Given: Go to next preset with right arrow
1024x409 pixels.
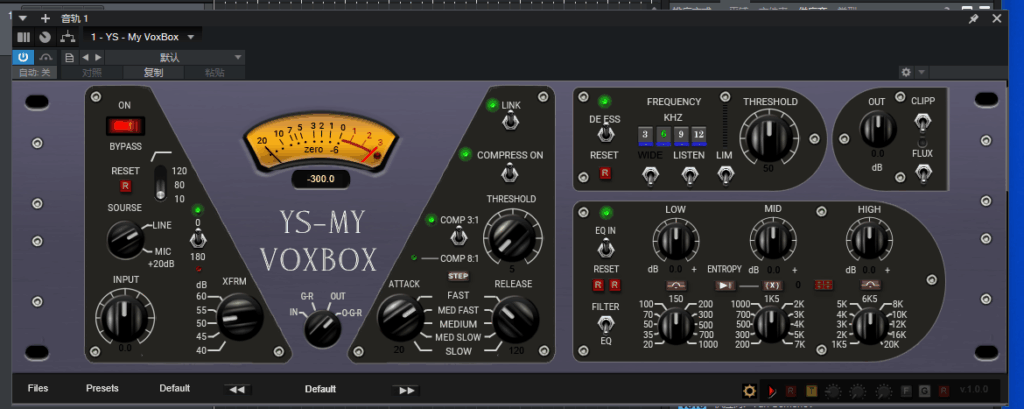Looking at the screenshot, I should point(98,57).
